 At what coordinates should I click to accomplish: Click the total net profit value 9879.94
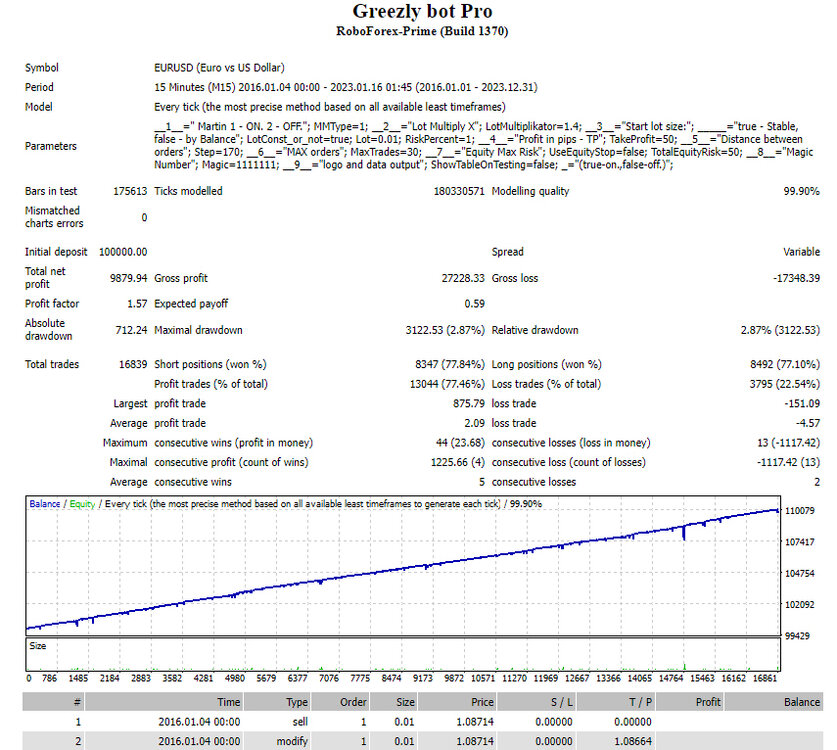pos(128,278)
